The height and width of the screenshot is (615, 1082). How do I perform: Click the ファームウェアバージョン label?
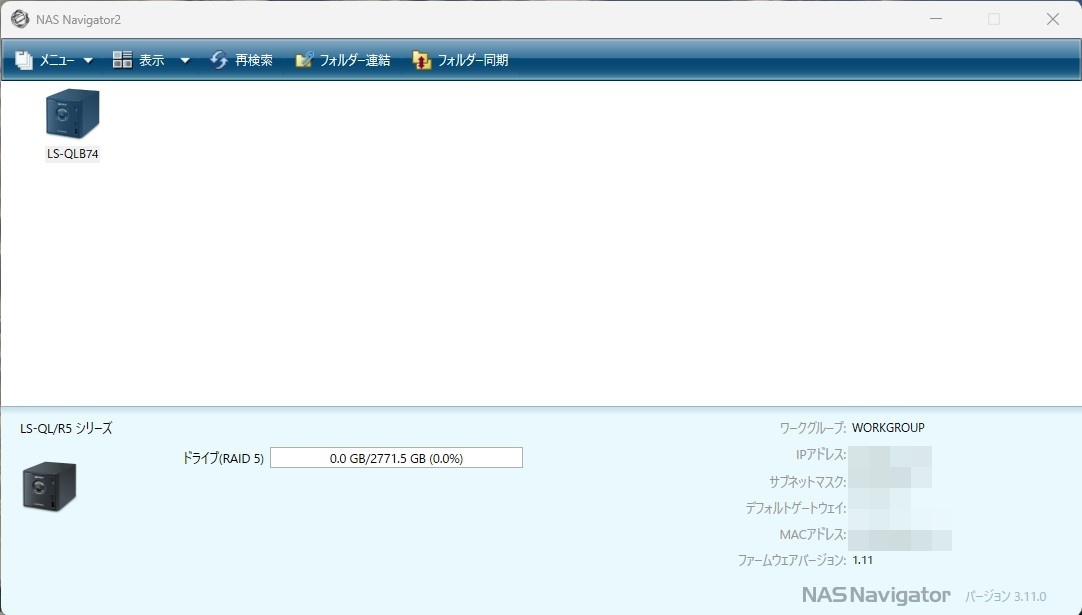tap(792, 560)
